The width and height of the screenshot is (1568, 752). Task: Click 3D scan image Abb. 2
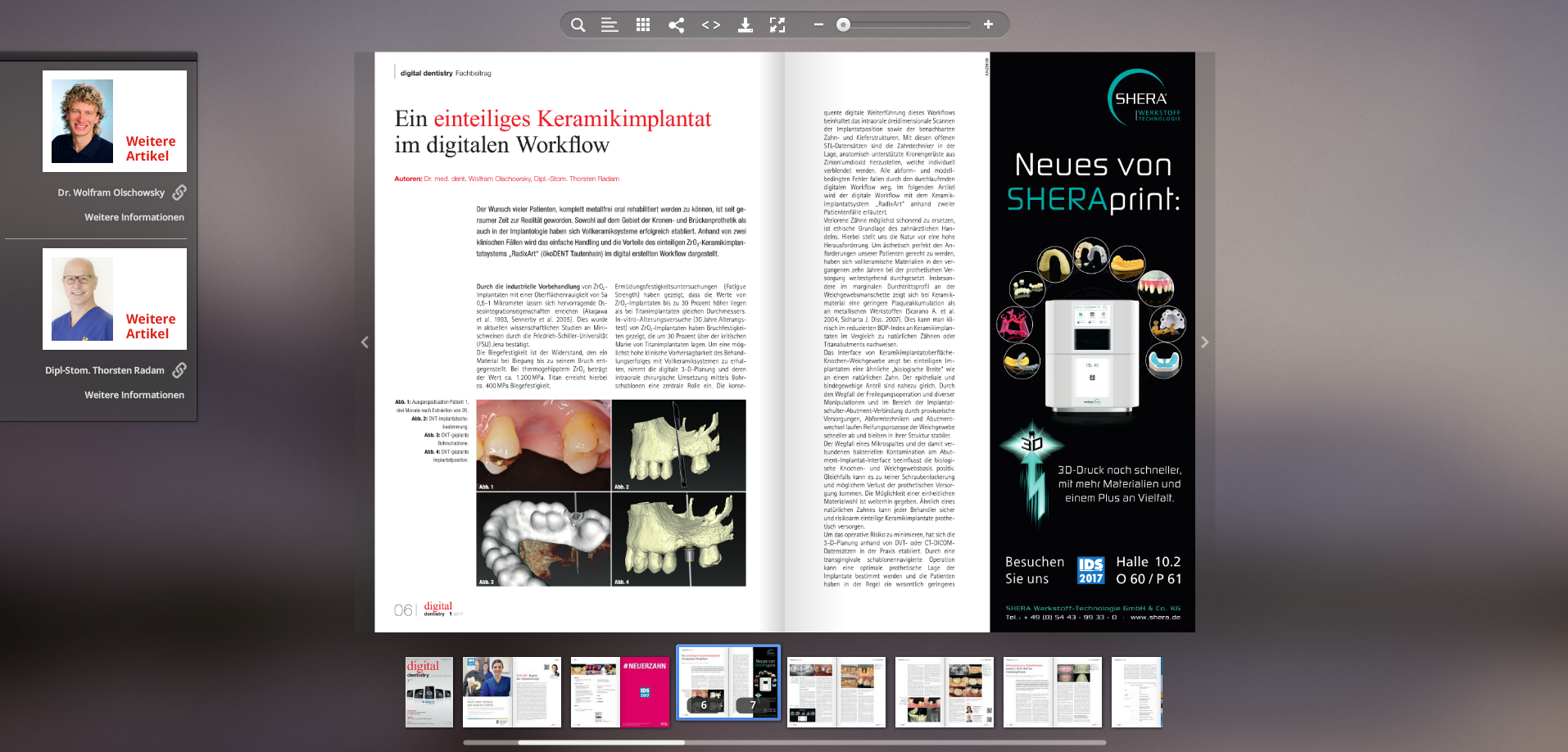[x=679, y=446]
